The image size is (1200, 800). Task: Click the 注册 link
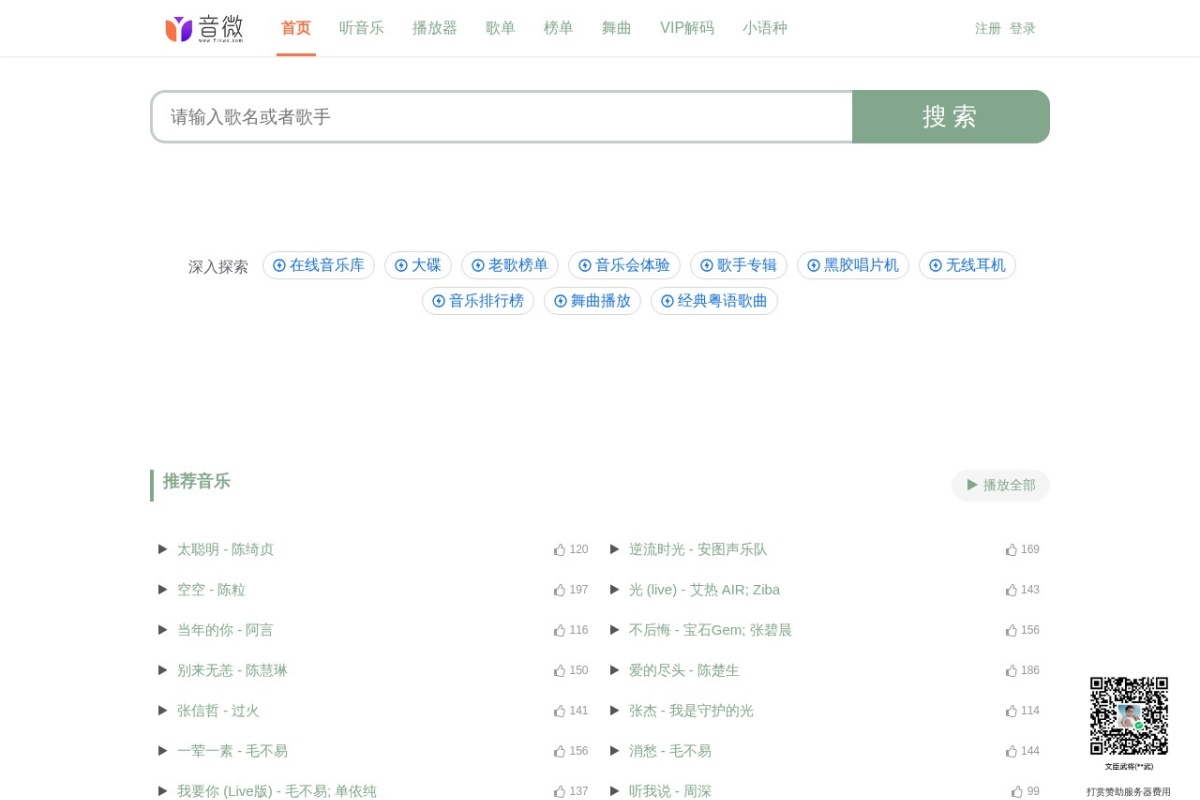(987, 28)
